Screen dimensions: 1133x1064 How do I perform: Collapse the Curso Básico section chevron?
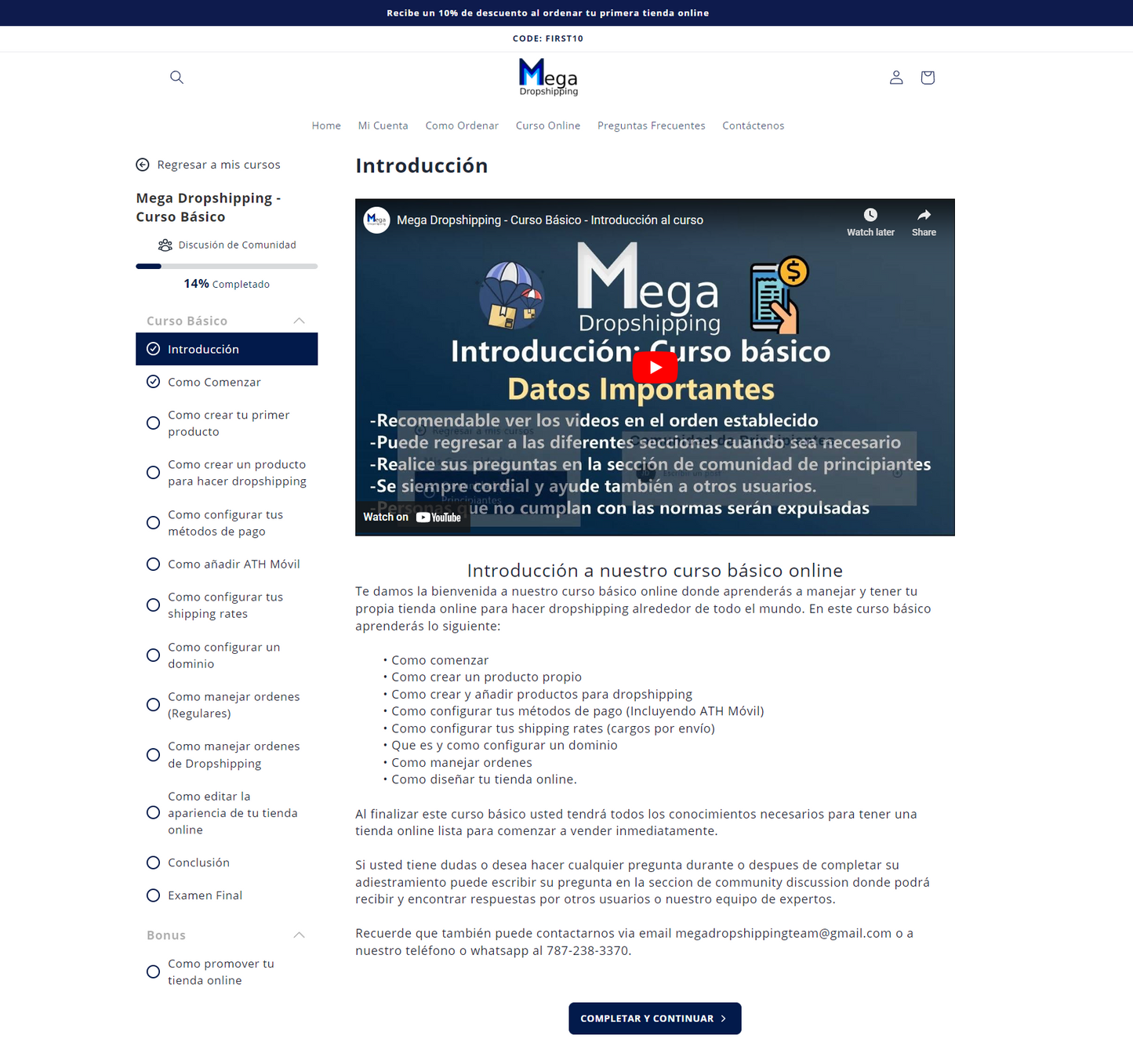click(299, 321)
